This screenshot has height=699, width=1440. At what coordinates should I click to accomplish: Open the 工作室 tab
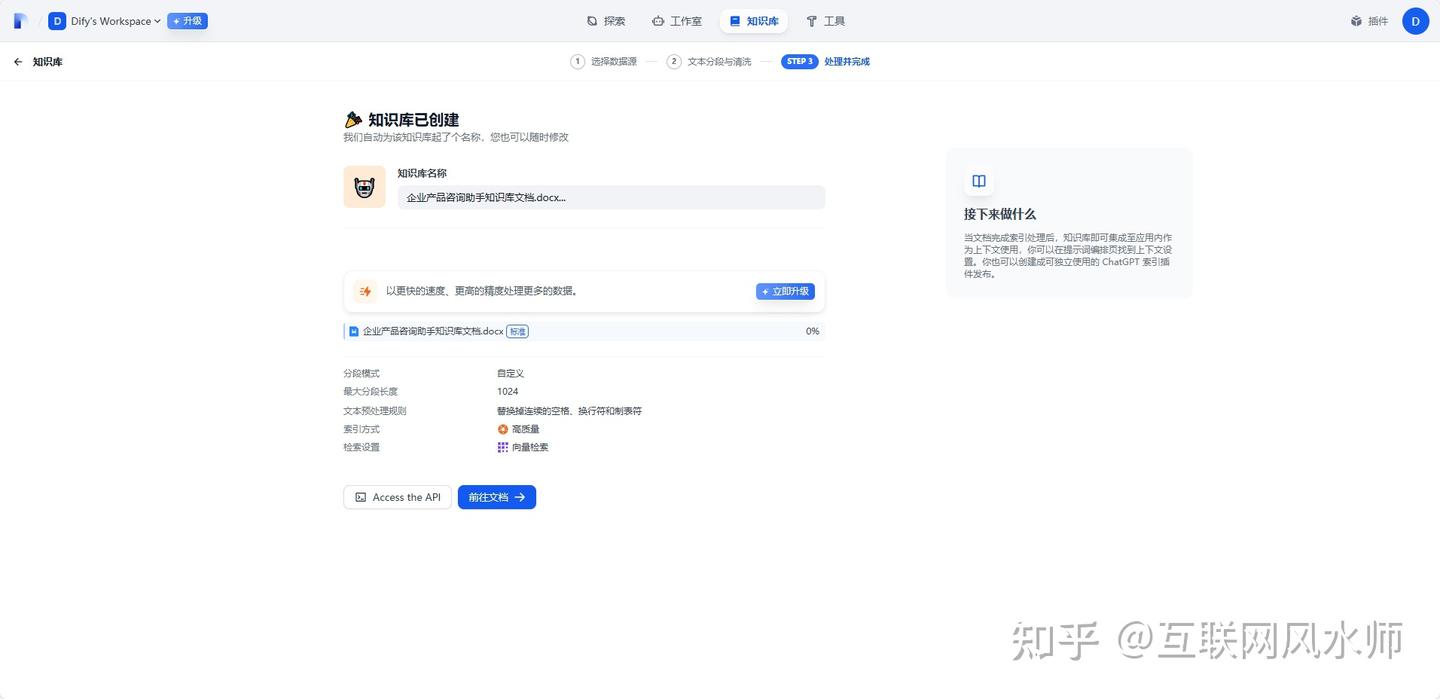(x=677, y=21)
